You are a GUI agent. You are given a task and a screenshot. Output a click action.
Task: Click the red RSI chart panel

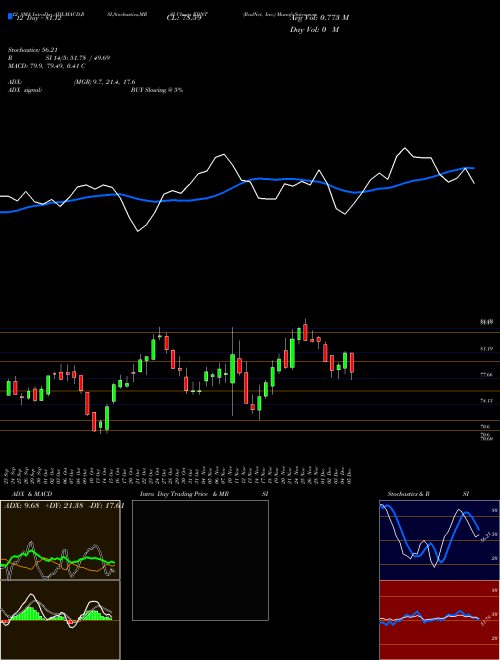(439, 620)
